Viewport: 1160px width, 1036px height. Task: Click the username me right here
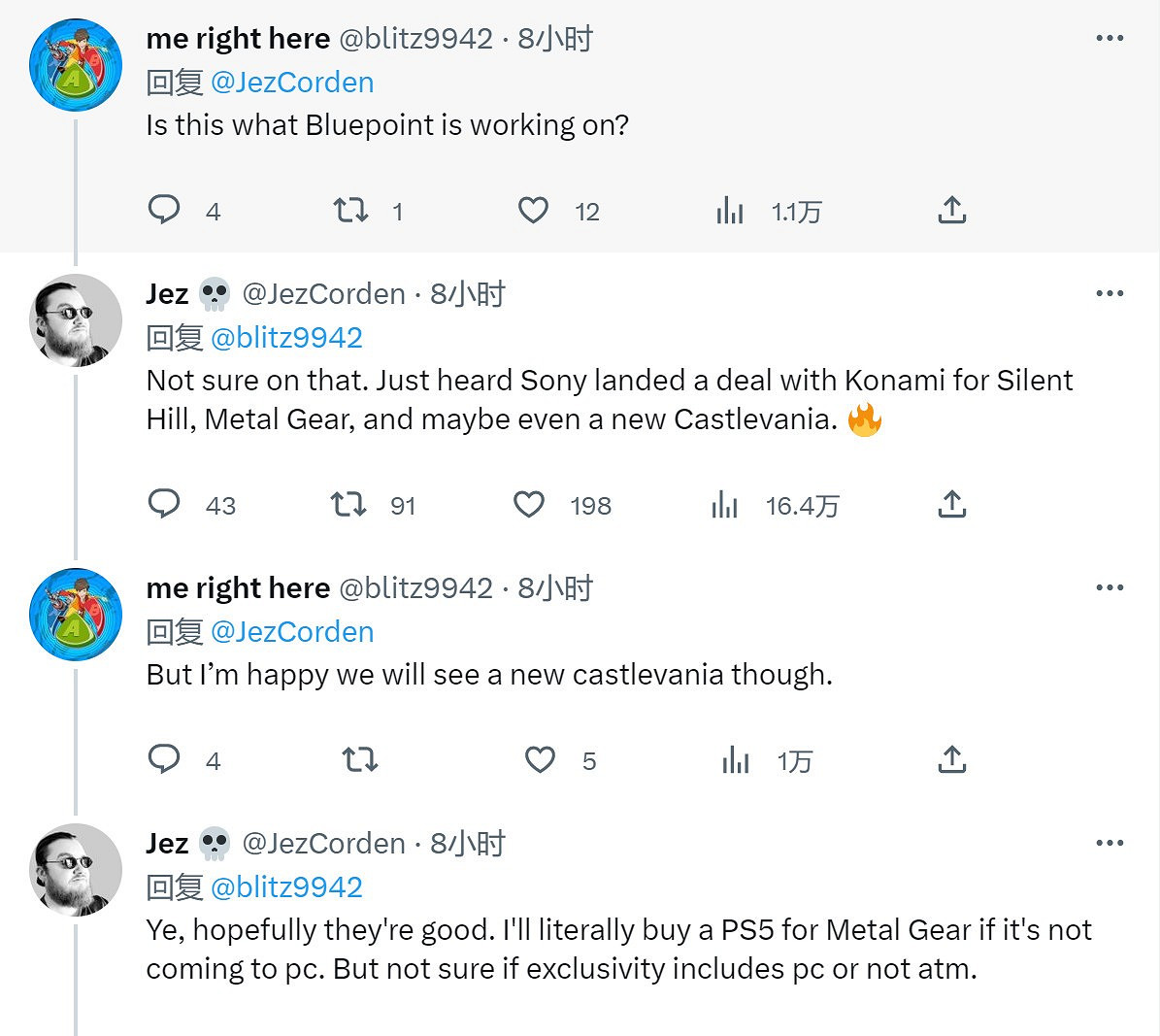[238, 38]
